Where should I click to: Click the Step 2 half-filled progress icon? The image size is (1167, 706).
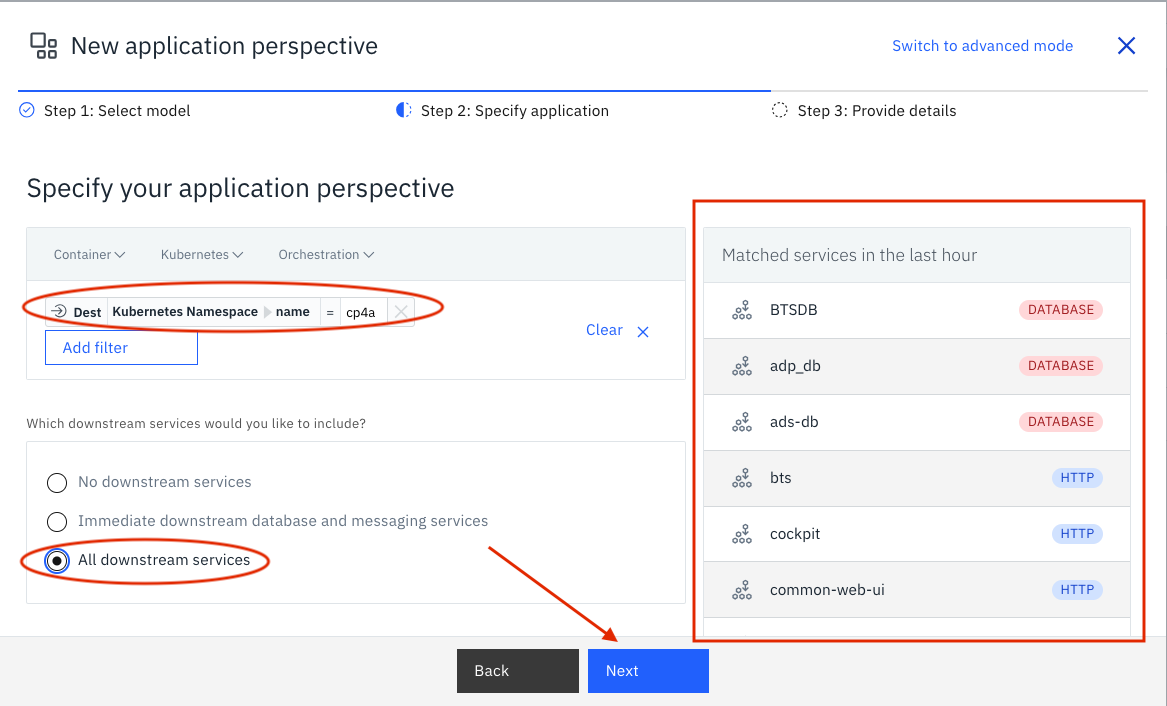pyautogui.click(x=403, y=110)
